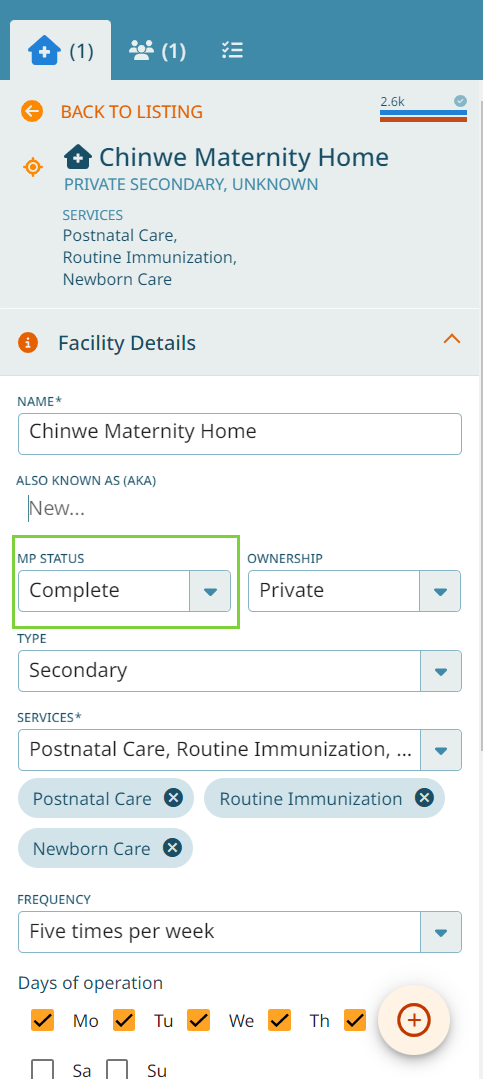The width and height of the screenshot is (483, 1079).
Task: Open the checklist tab
Action: coord(232,50)
